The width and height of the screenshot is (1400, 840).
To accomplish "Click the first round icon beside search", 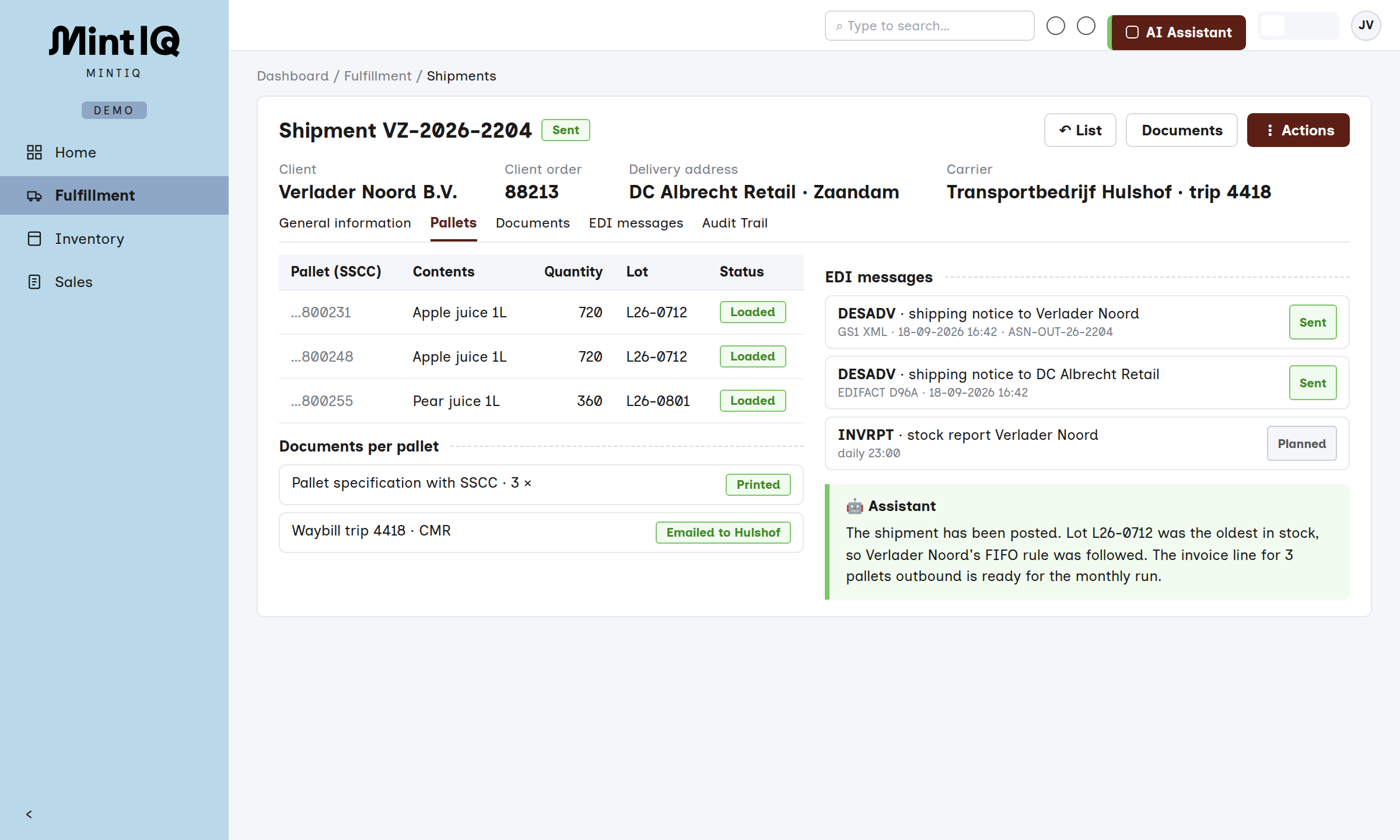I will pyautogui.click(x=1056, y=26).
